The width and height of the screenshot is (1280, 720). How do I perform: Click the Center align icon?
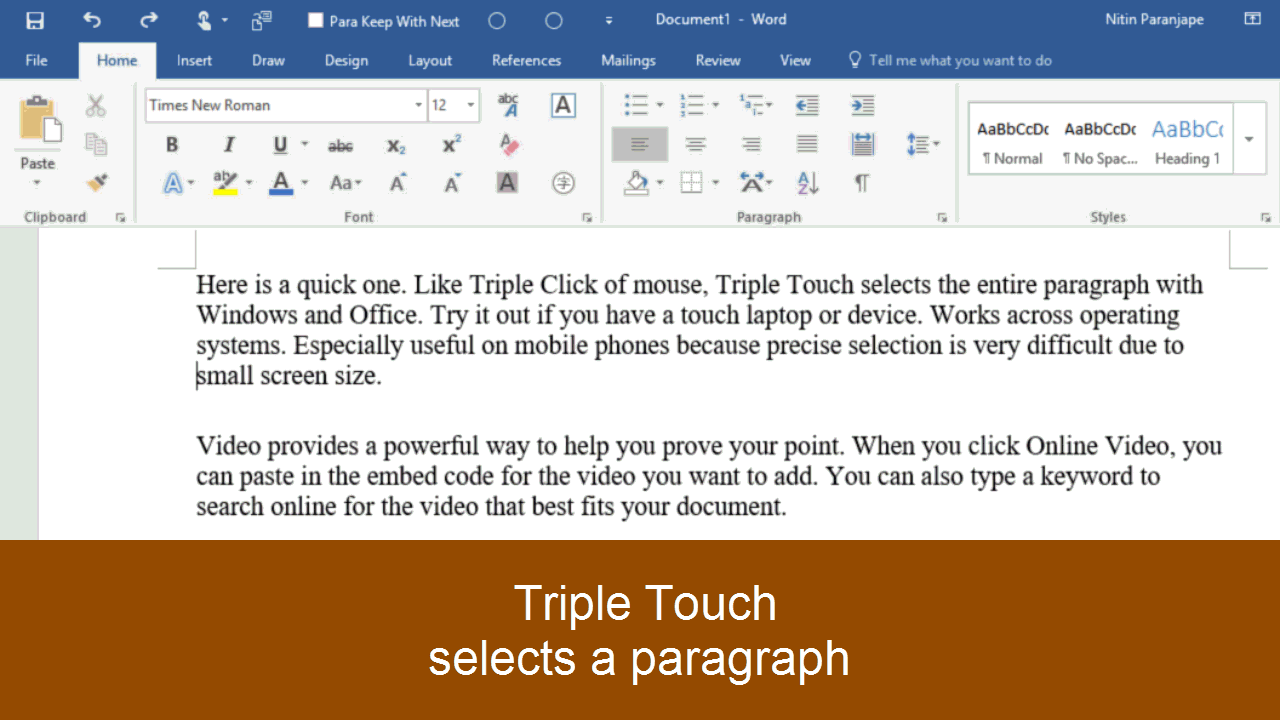point(695,145)
